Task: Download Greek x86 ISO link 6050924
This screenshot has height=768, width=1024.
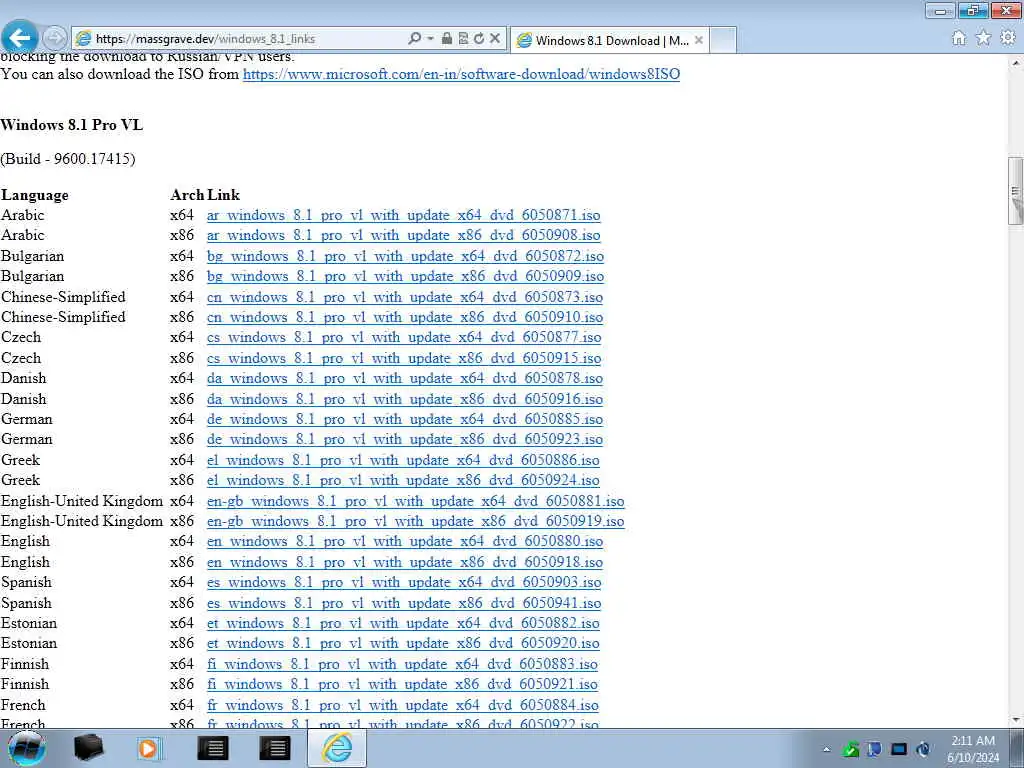Action: (403, 480)
